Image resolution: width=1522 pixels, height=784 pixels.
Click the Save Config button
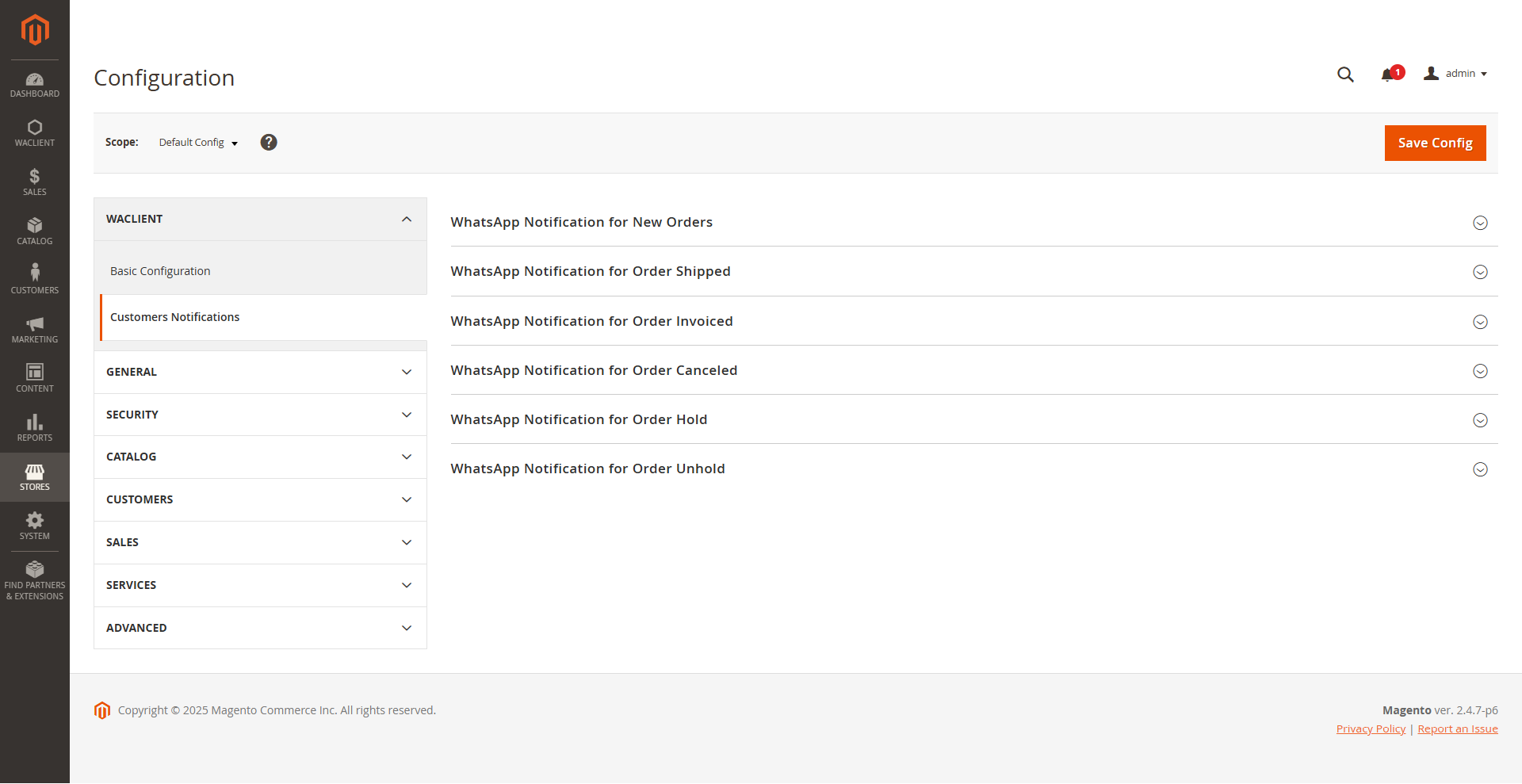[x=1435, y=143]
